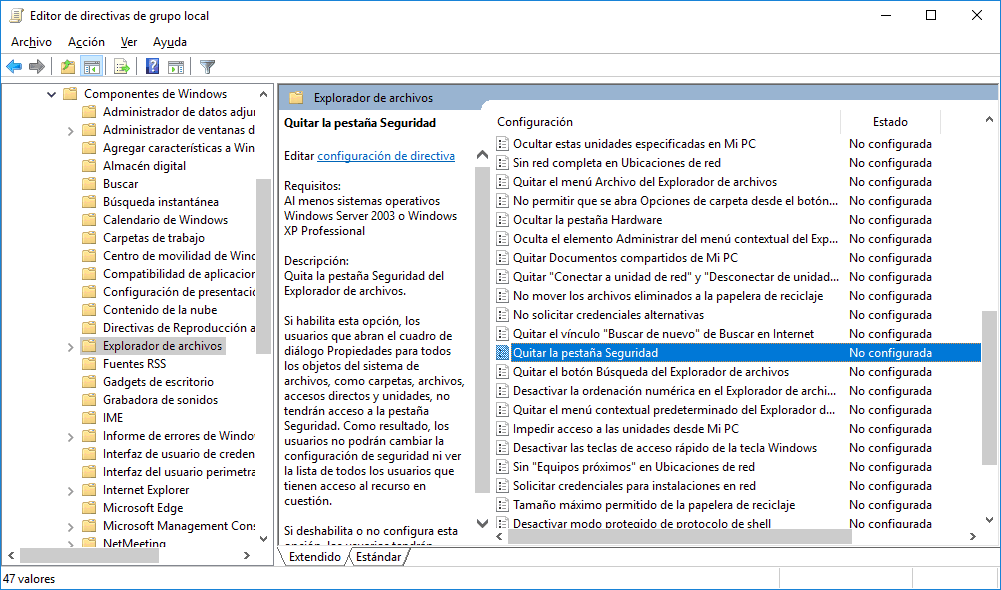Expand the Informe de errores de Windows node
Viewport: 1001px width, 590px height.
[x=70, y=437]
